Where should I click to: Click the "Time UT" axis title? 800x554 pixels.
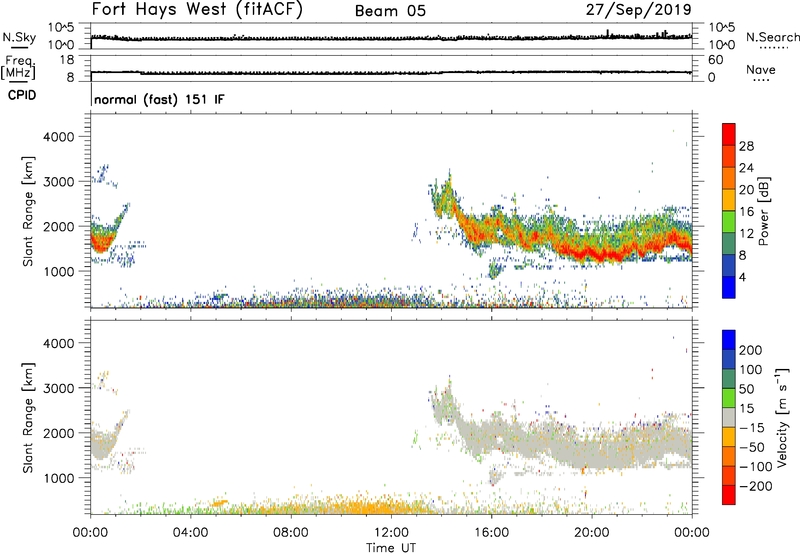coord(391,548)
